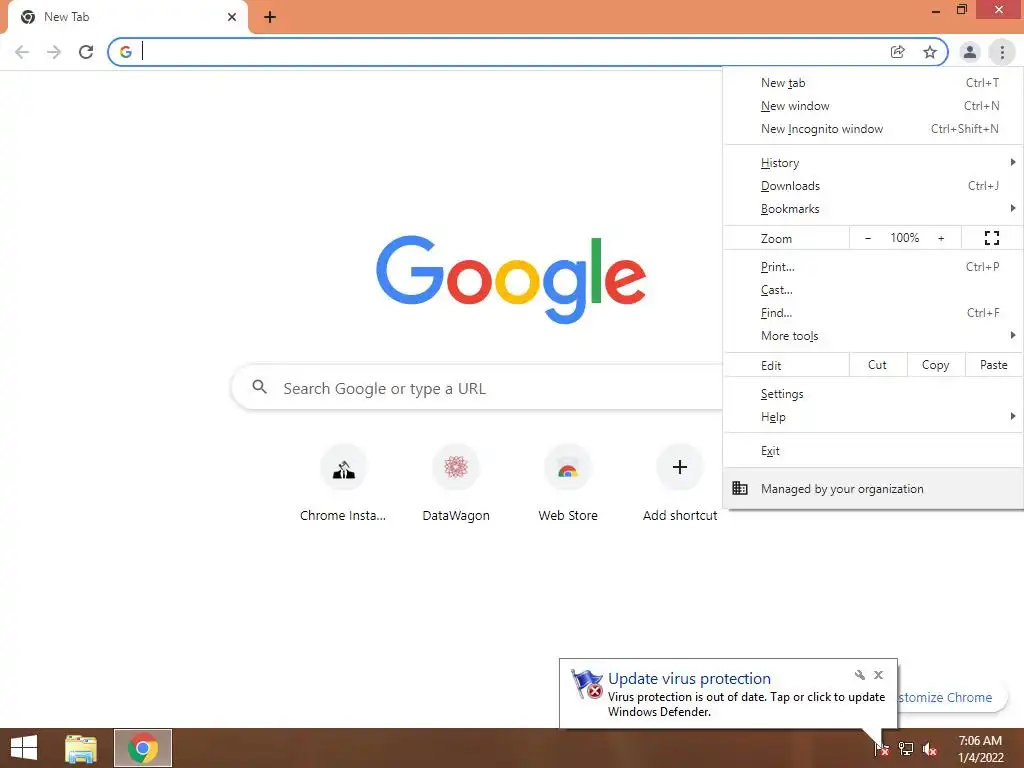Screen dimensions: 1024x768
Task: Open a new tab with plus button
Action: point(270,17)
